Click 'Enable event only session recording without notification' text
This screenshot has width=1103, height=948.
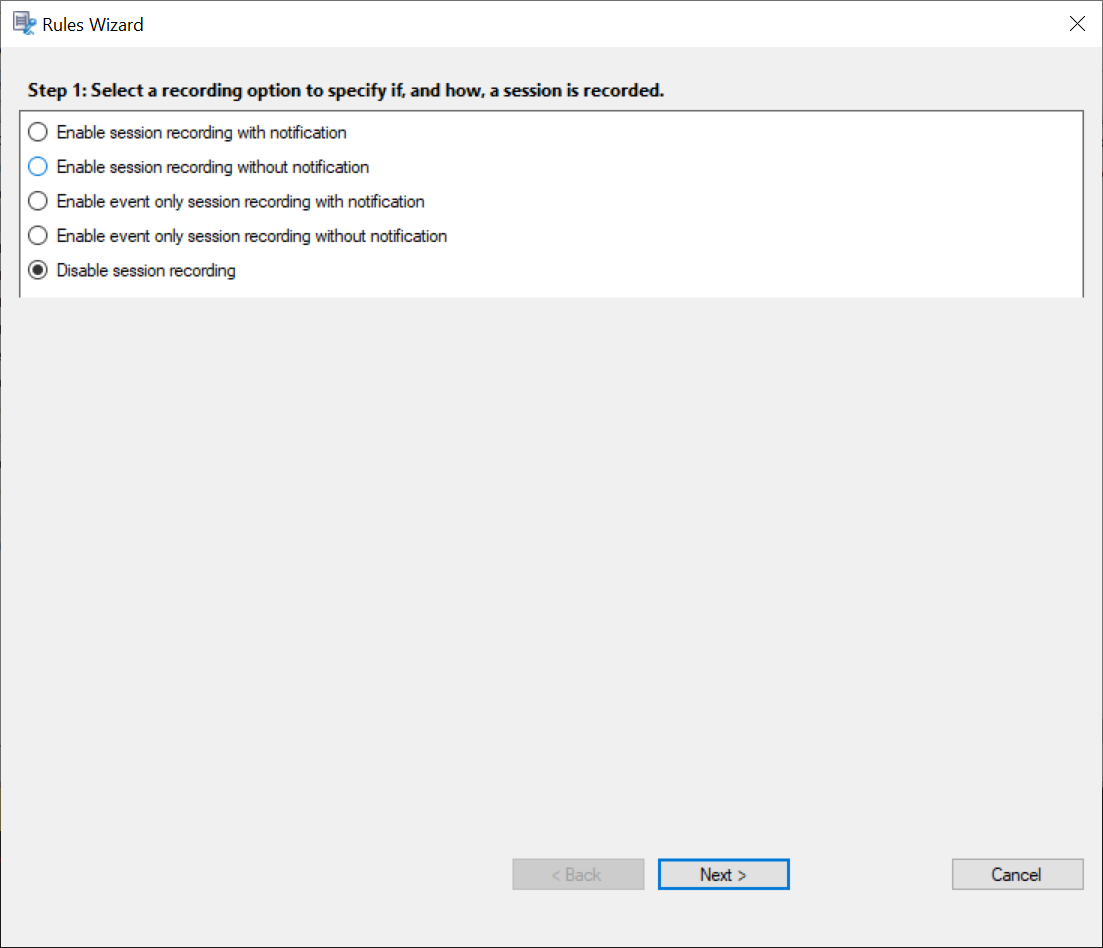coord(251,236)
